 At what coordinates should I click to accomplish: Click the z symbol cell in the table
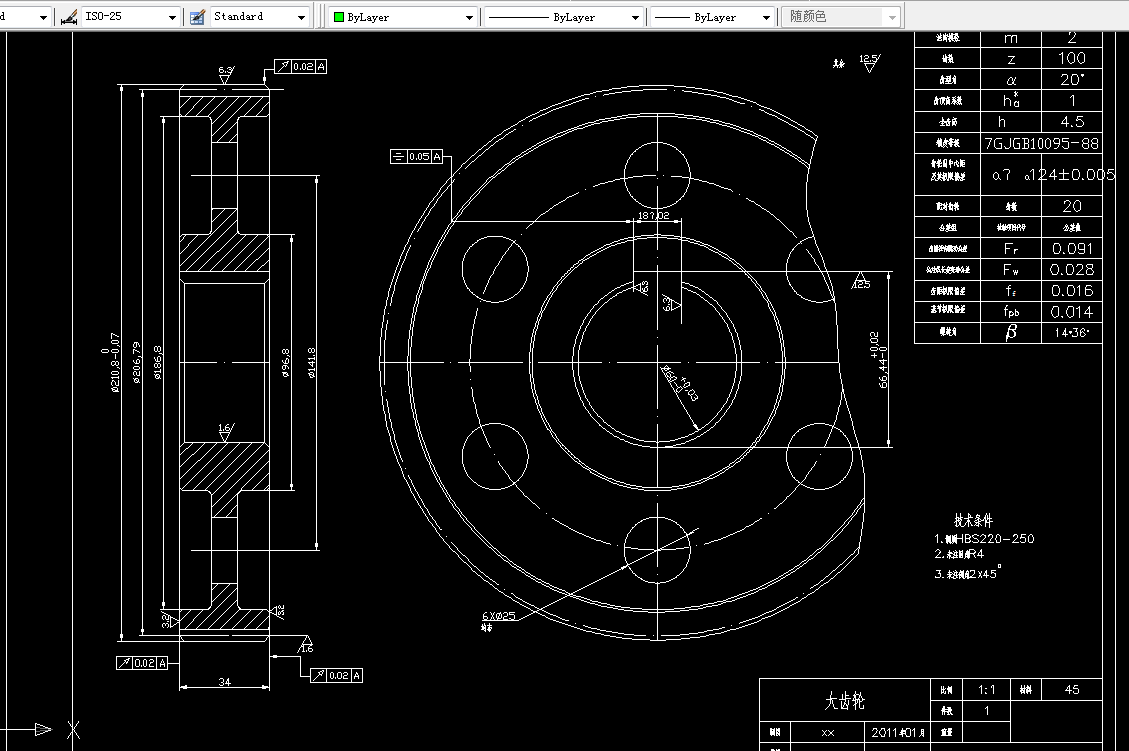point(1011,58)
